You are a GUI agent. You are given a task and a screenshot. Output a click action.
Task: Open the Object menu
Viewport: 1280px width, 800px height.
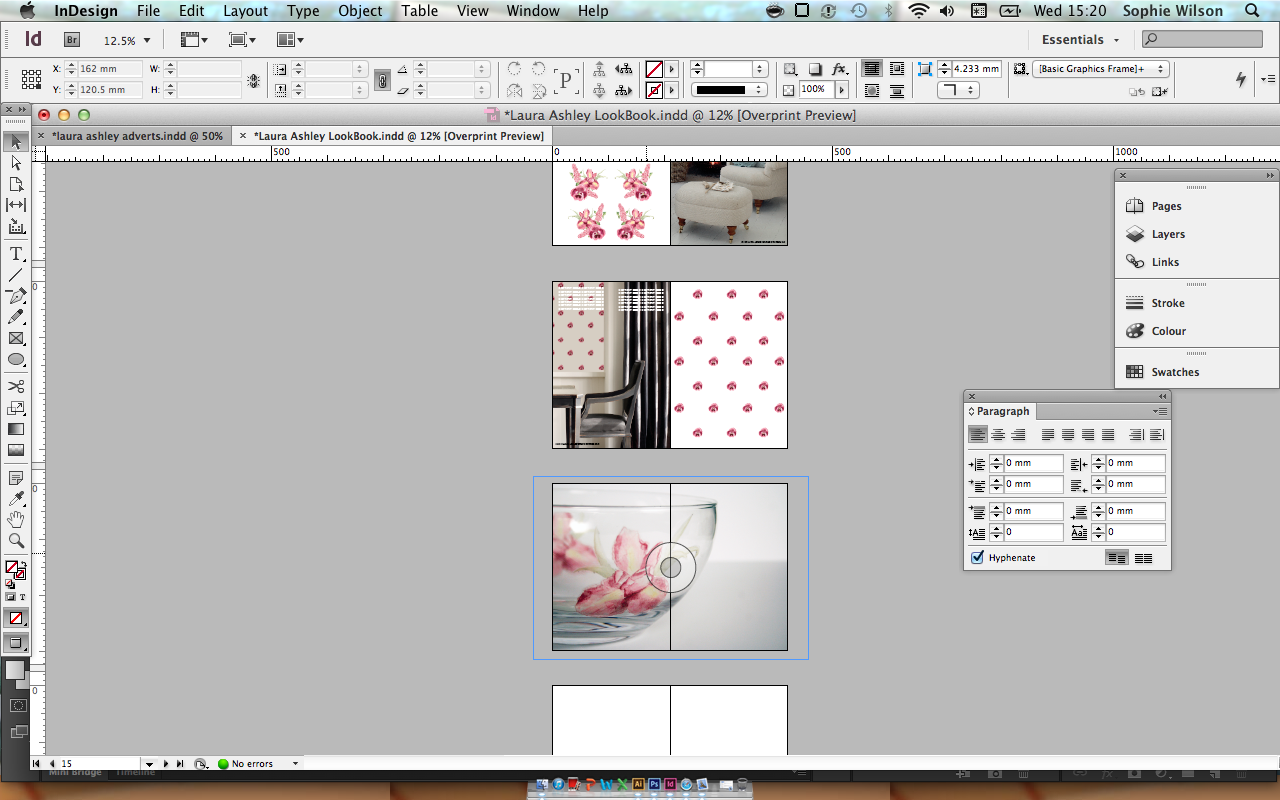pyautogui.click(x=360, y=11)
